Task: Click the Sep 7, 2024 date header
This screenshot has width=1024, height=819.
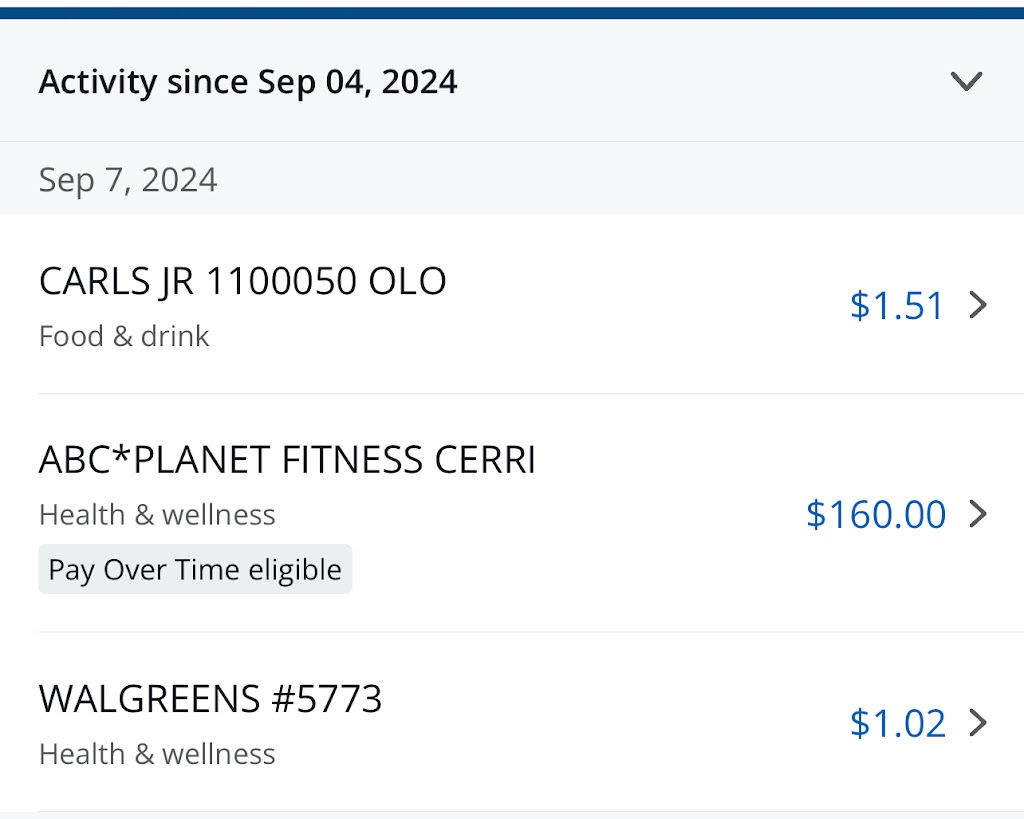Action: coord(128,180)
